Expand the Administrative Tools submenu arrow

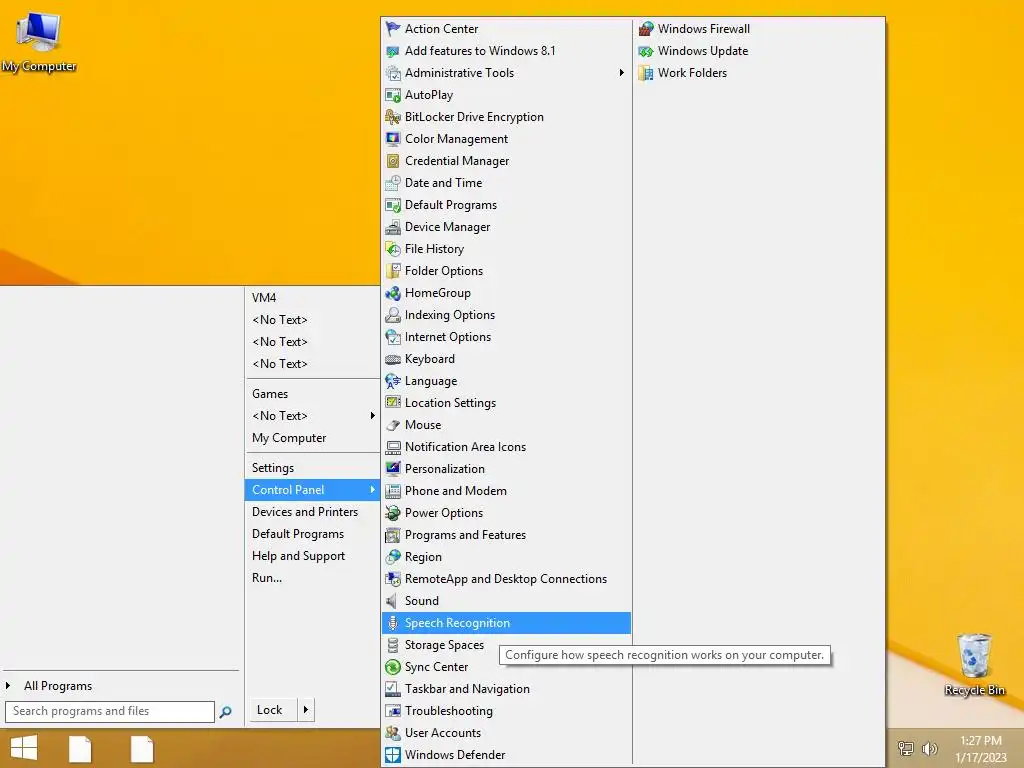(x=622, y=73)
